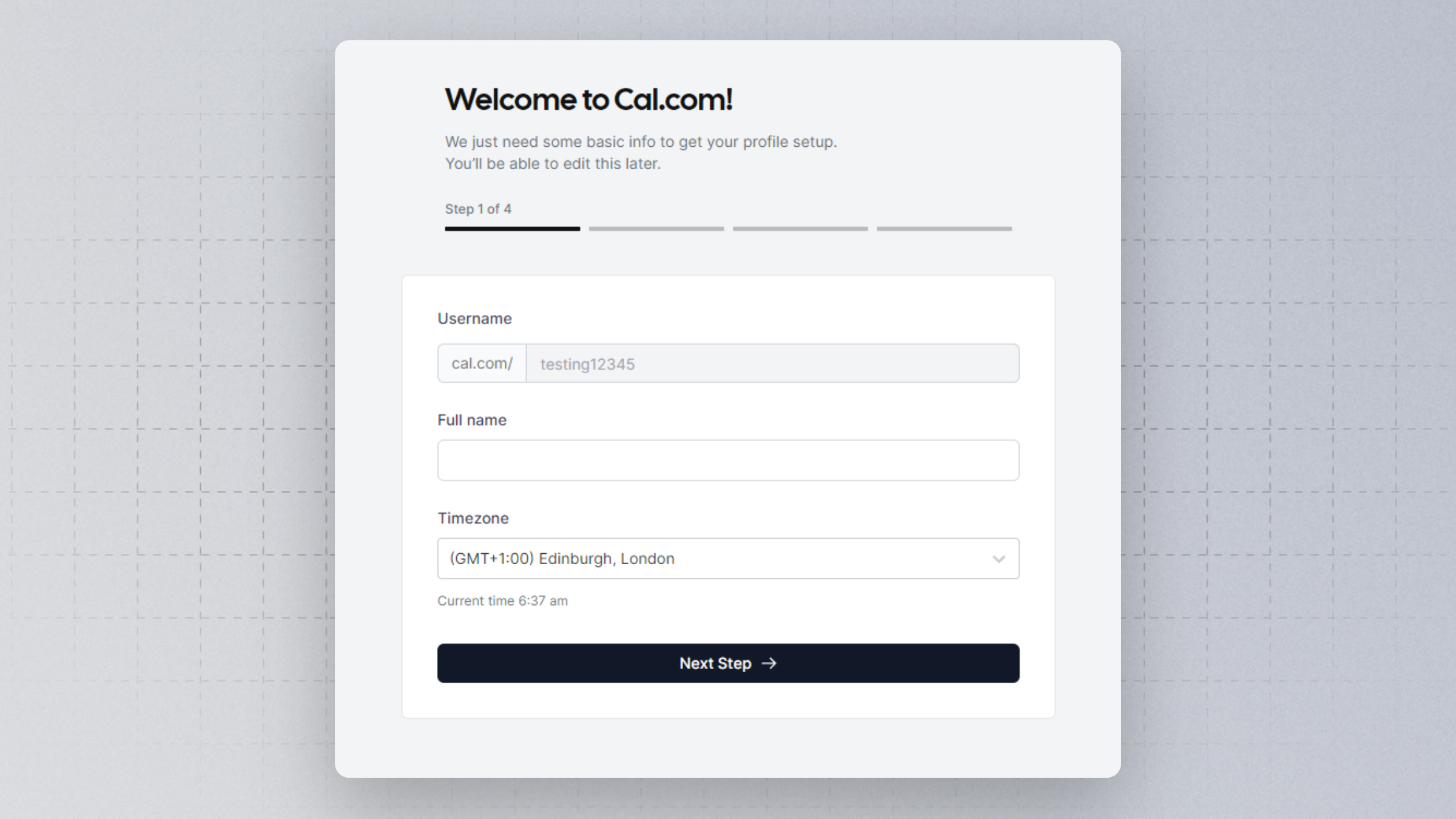Click the edit this later text line
Screen dimensions: 1456x819
click(x=553, y=164)
